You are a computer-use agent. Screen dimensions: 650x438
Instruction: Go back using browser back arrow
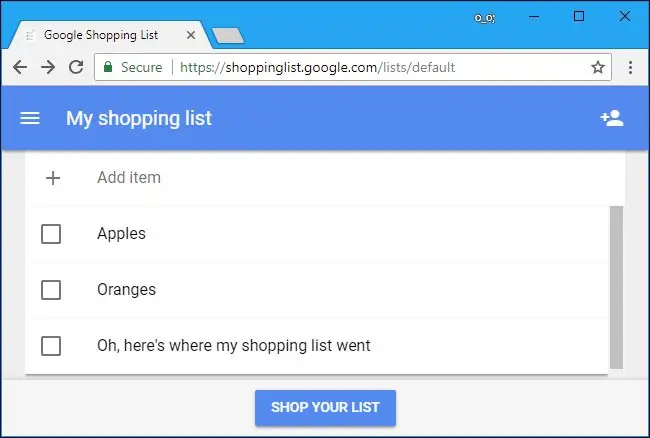tap(21, 67)
